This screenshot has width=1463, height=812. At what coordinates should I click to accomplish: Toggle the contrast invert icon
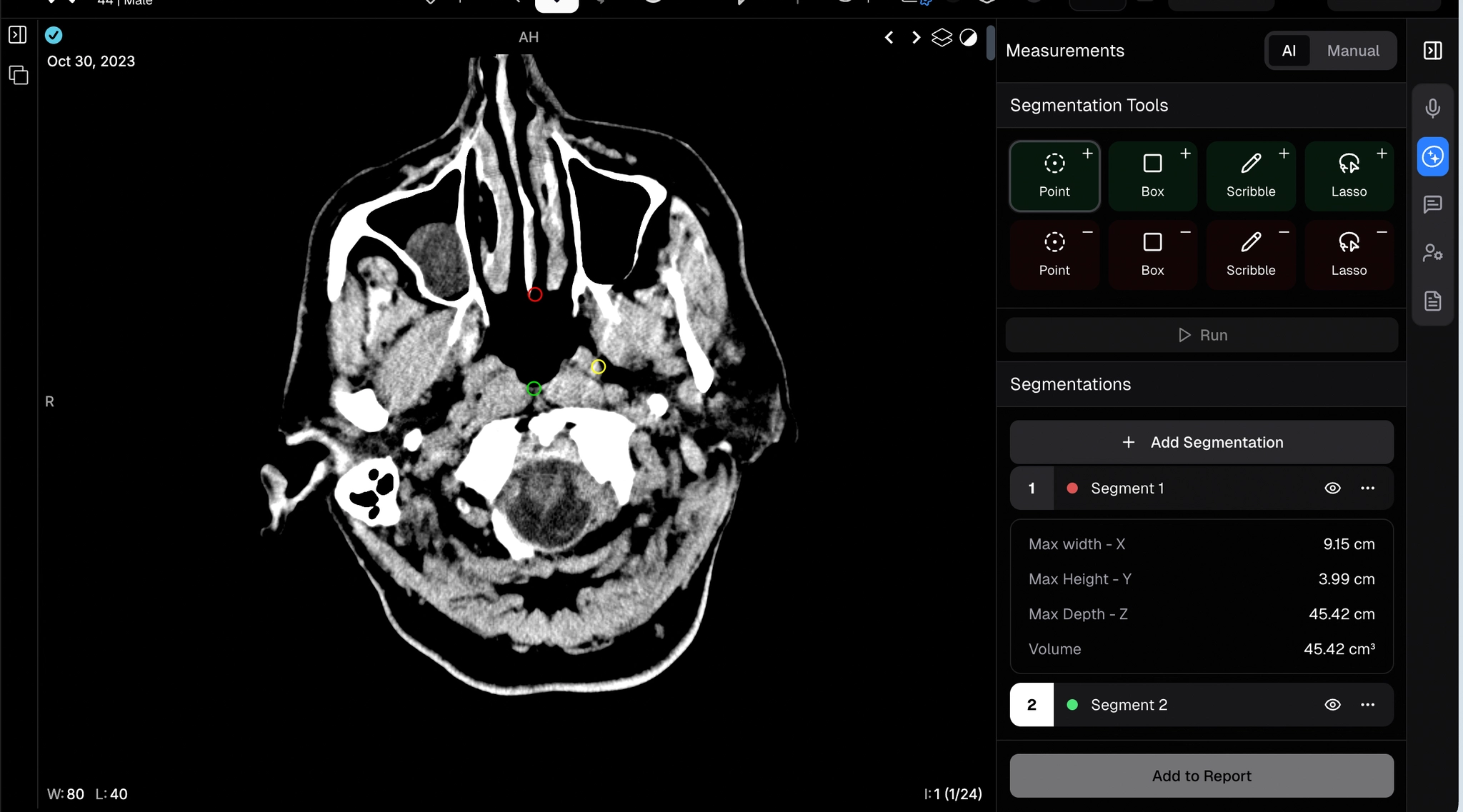tap(968, 37)
